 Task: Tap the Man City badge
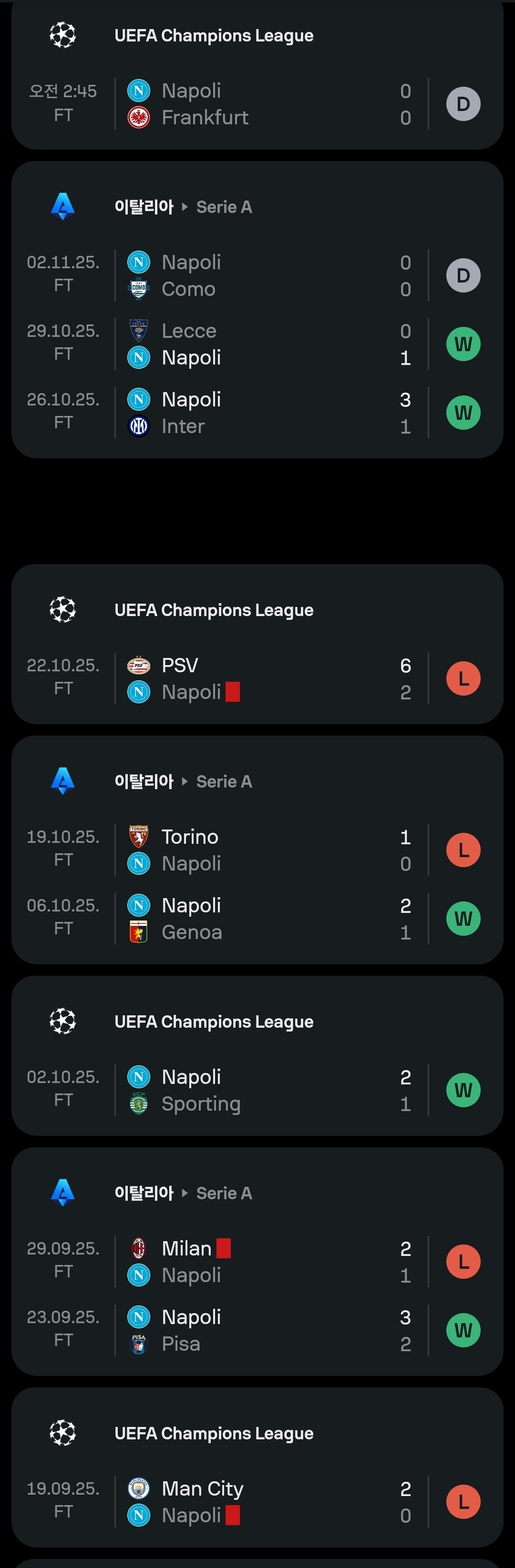click(x=138, y=1488)
